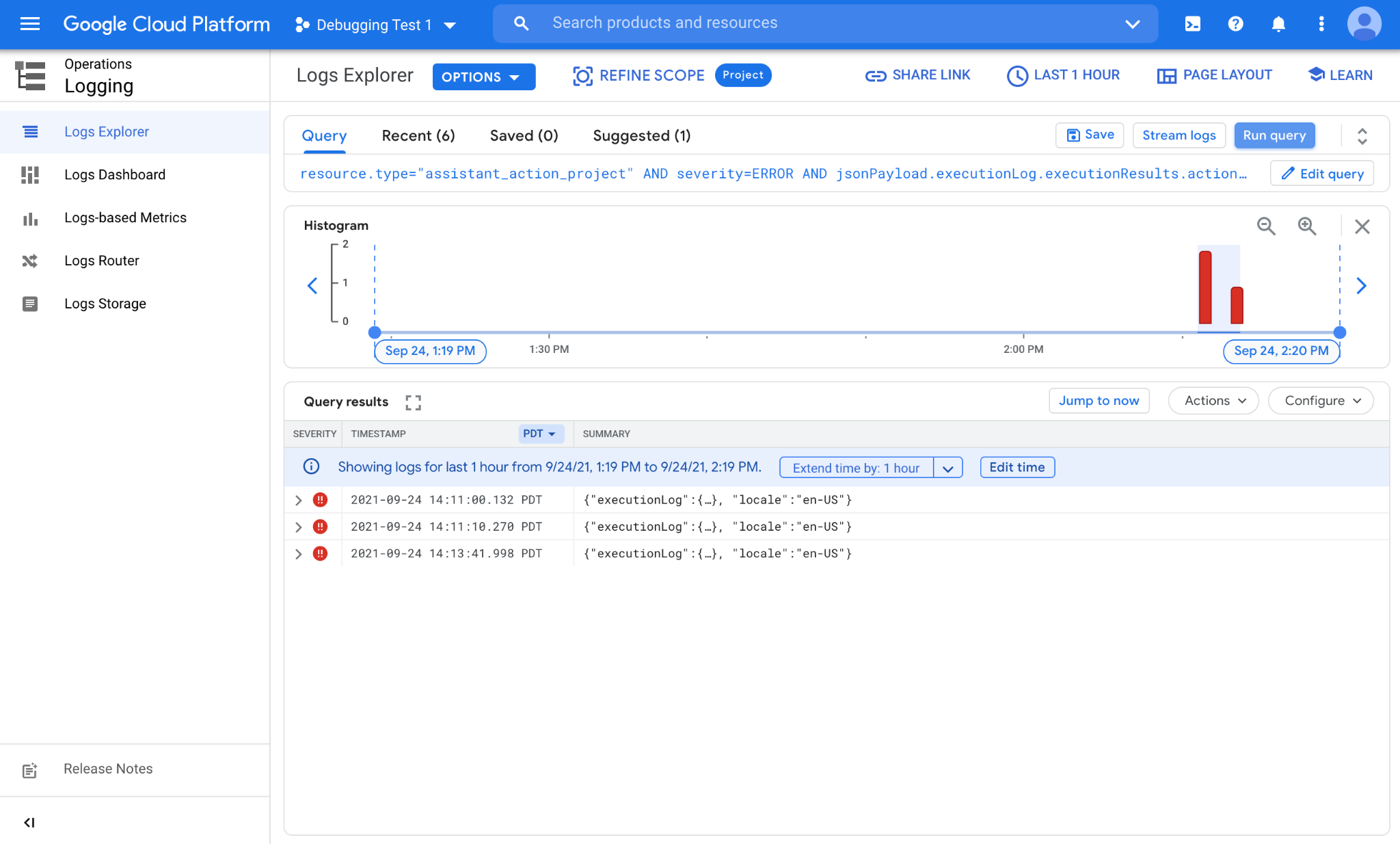This screenshot has width=1400, height=844.
Task: Click the Run query button
Action: [1274, 135]
